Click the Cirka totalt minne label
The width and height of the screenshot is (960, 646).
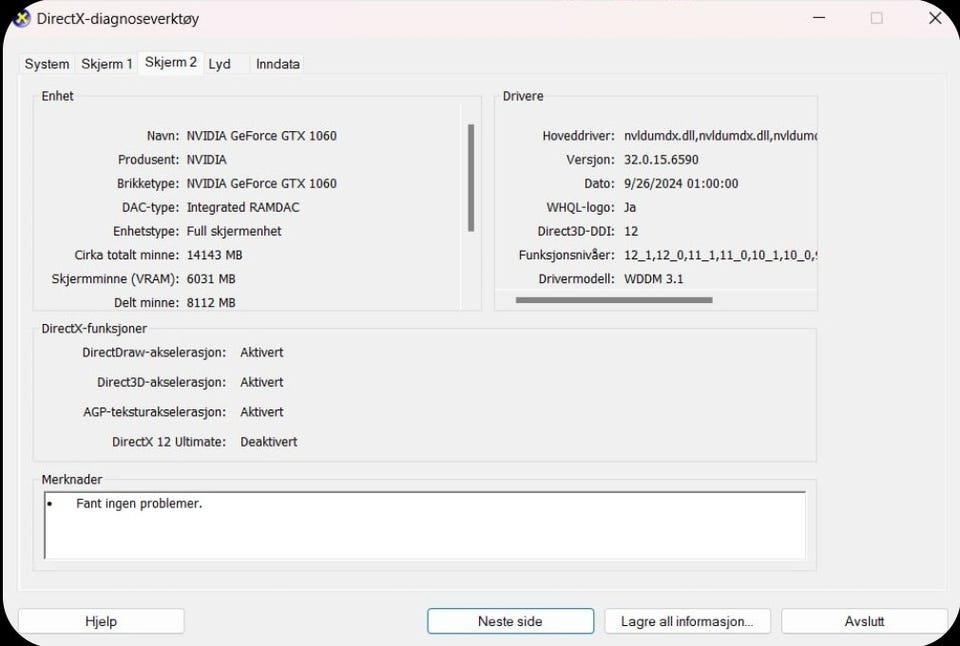tap(127, 255)
